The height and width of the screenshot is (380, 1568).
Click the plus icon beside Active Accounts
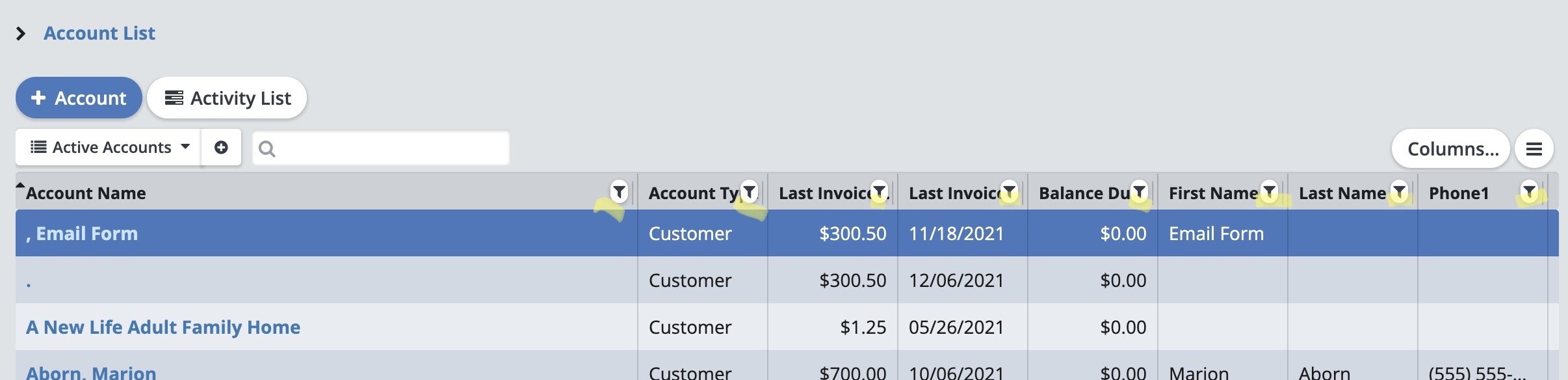221,148
